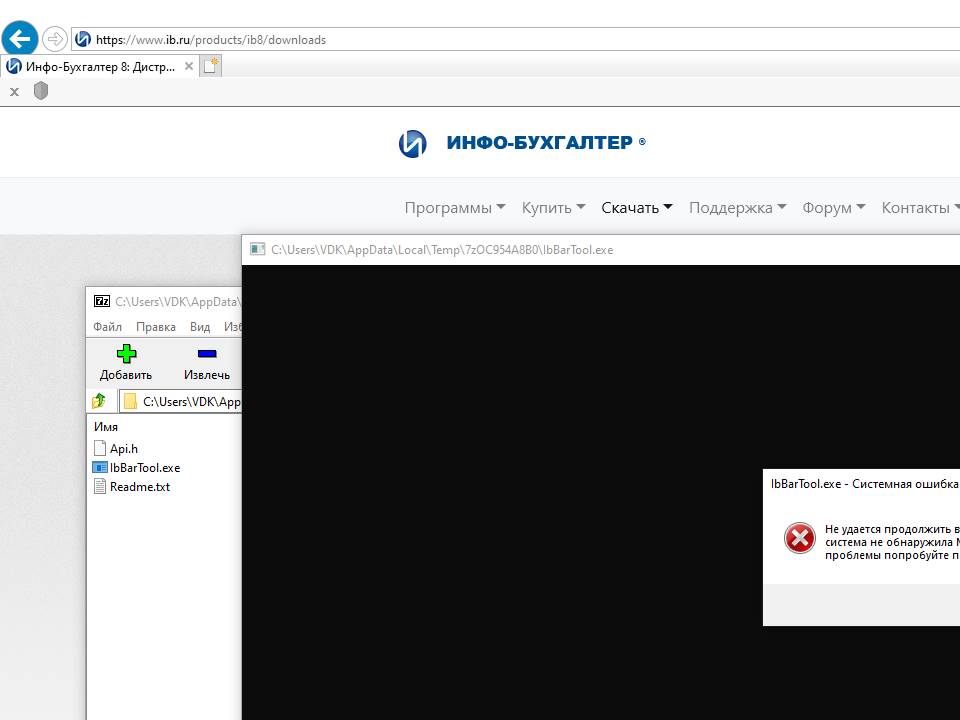This screenshot has width=960, height=720.
Task: Open a new browser tab
Action: (x=211, y=66)
